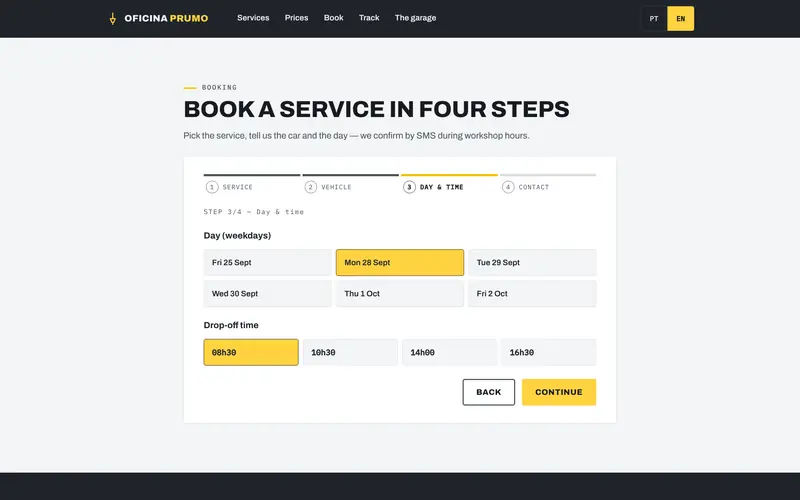Click the 'BOOK A SERVICE IN FOUR STEPS' heading
The width and height of the screenshot is (800, 500).
[377, 109]
